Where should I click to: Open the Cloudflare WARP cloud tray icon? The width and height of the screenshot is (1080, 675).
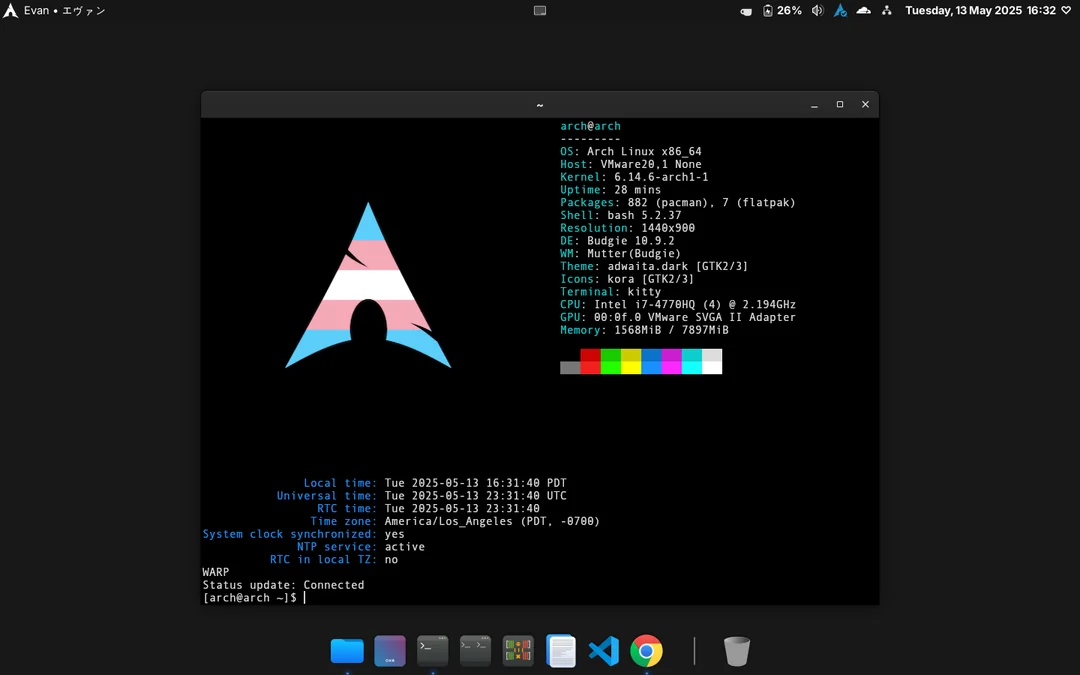point(863,11)
